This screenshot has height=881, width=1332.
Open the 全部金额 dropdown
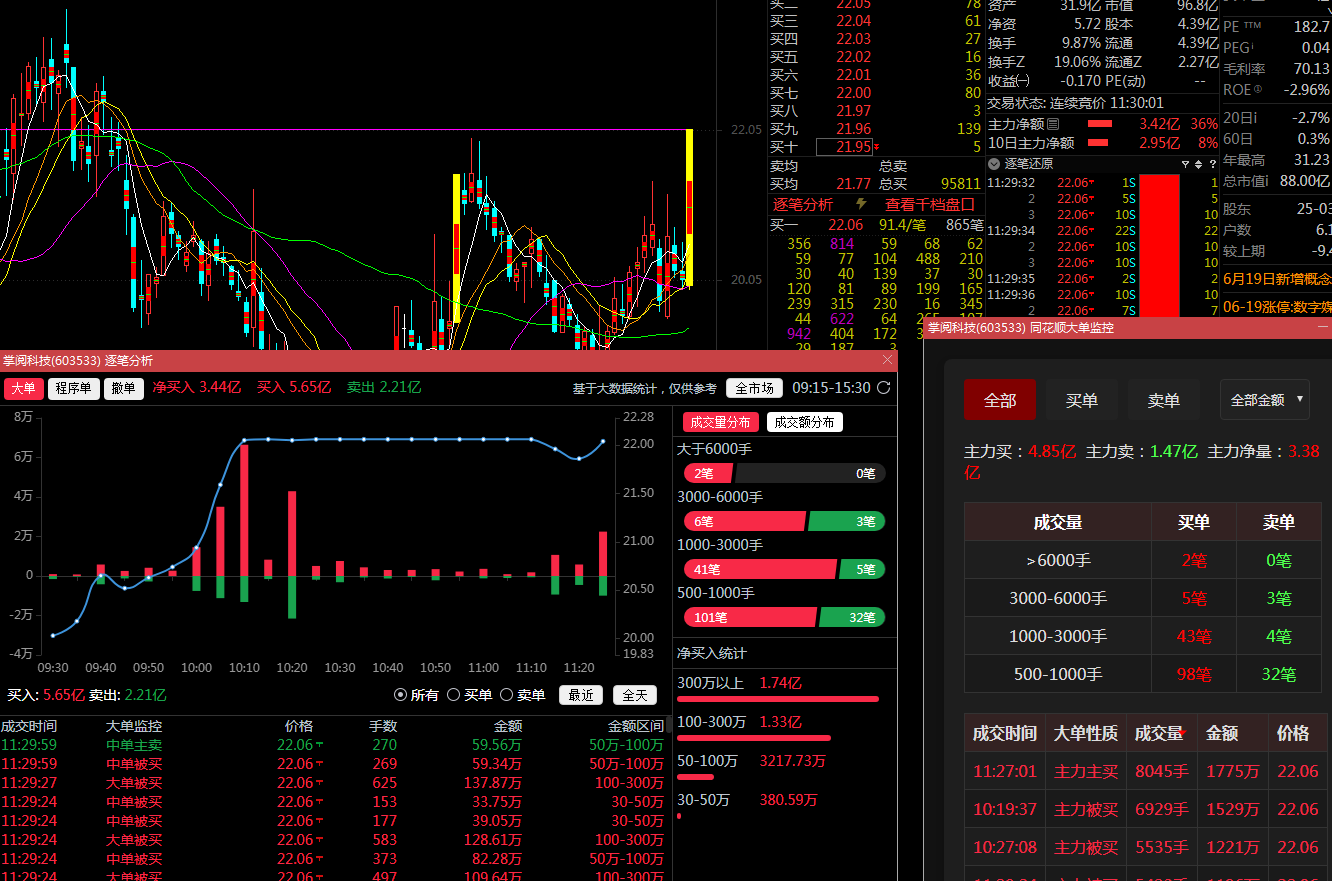coord(1265,400)
